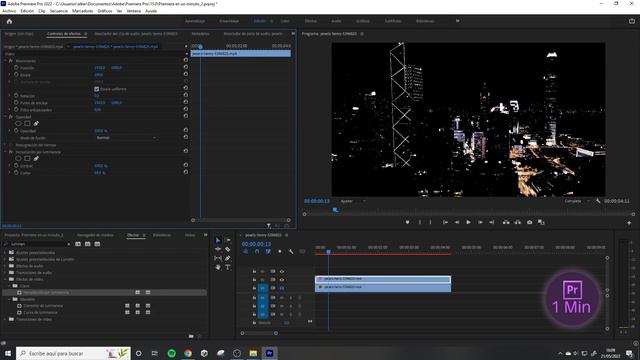Toggle Snap magnet in the timeline
Viewport: 640px width, 360px height.
click(x=257, y=251)
